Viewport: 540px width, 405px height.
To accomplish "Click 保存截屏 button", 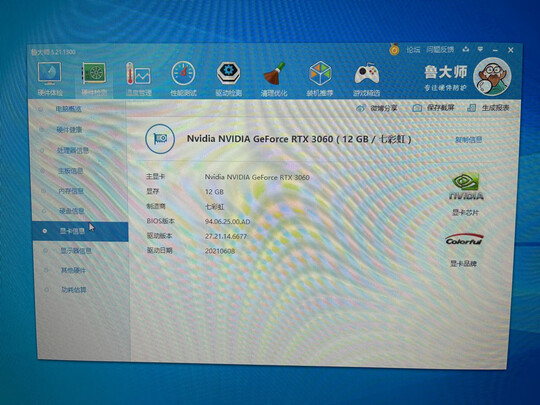I will (433, 108).
